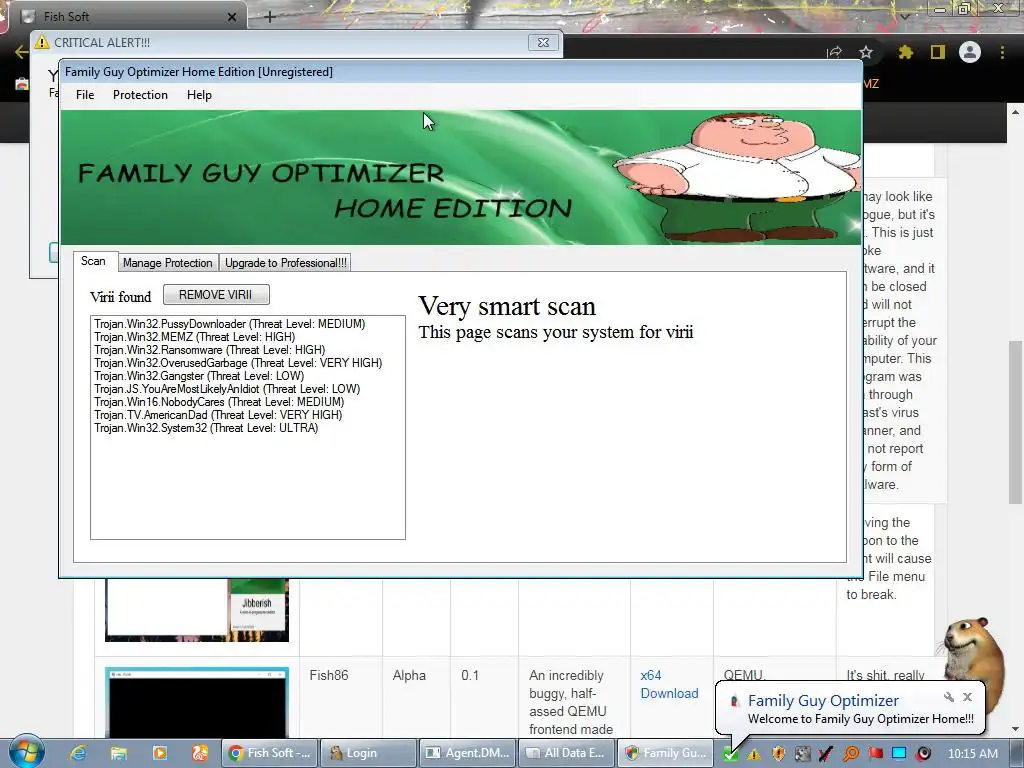Click the wrench icon in balloon notification
The height and width of the screenshot is (768, 1024).
948,697
